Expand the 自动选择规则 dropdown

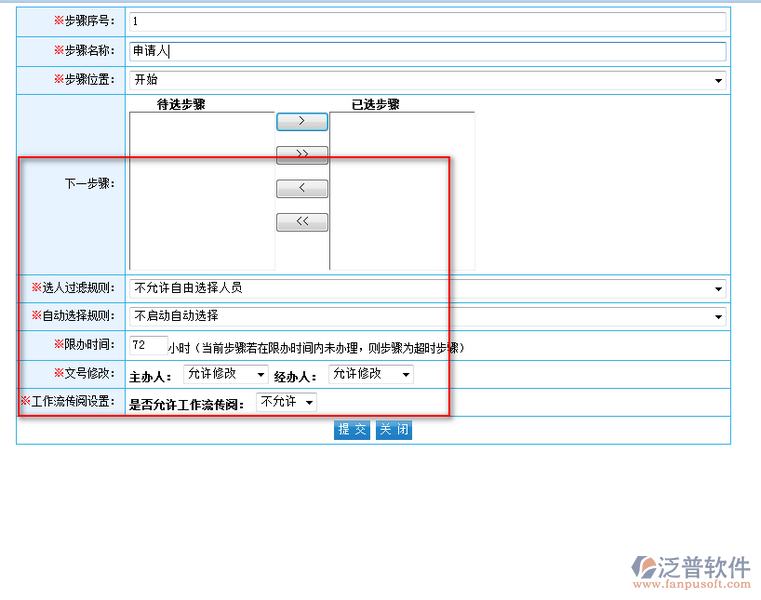pos(428,317)
